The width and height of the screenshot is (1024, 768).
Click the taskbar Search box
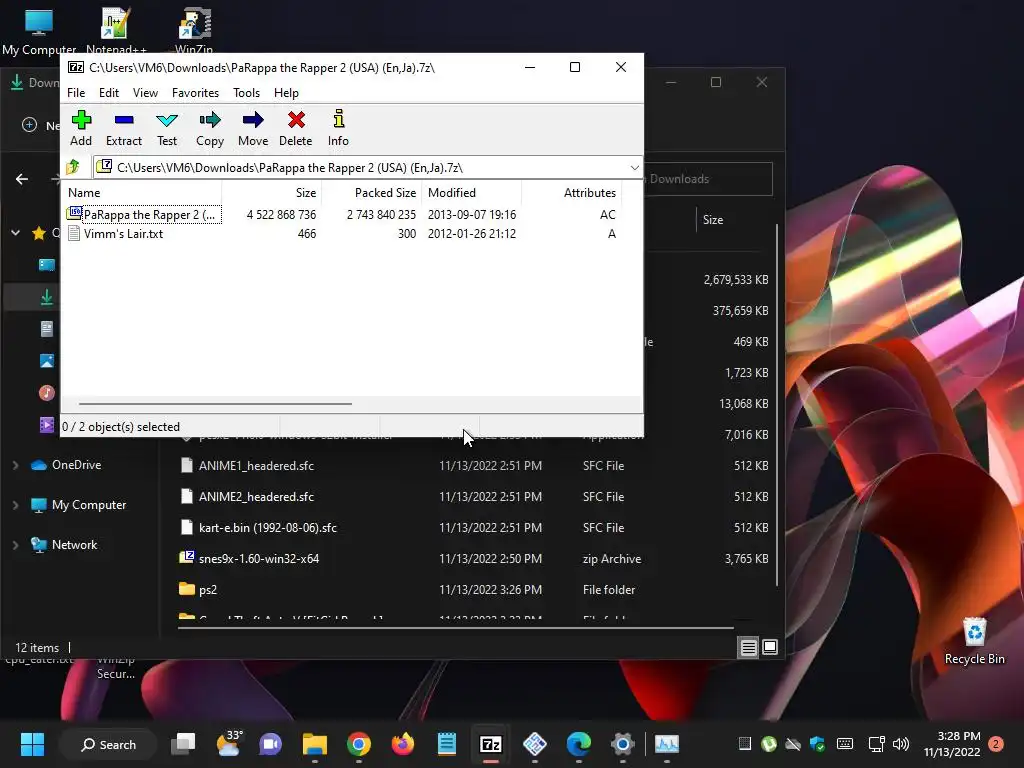click(x=108, y=744)
